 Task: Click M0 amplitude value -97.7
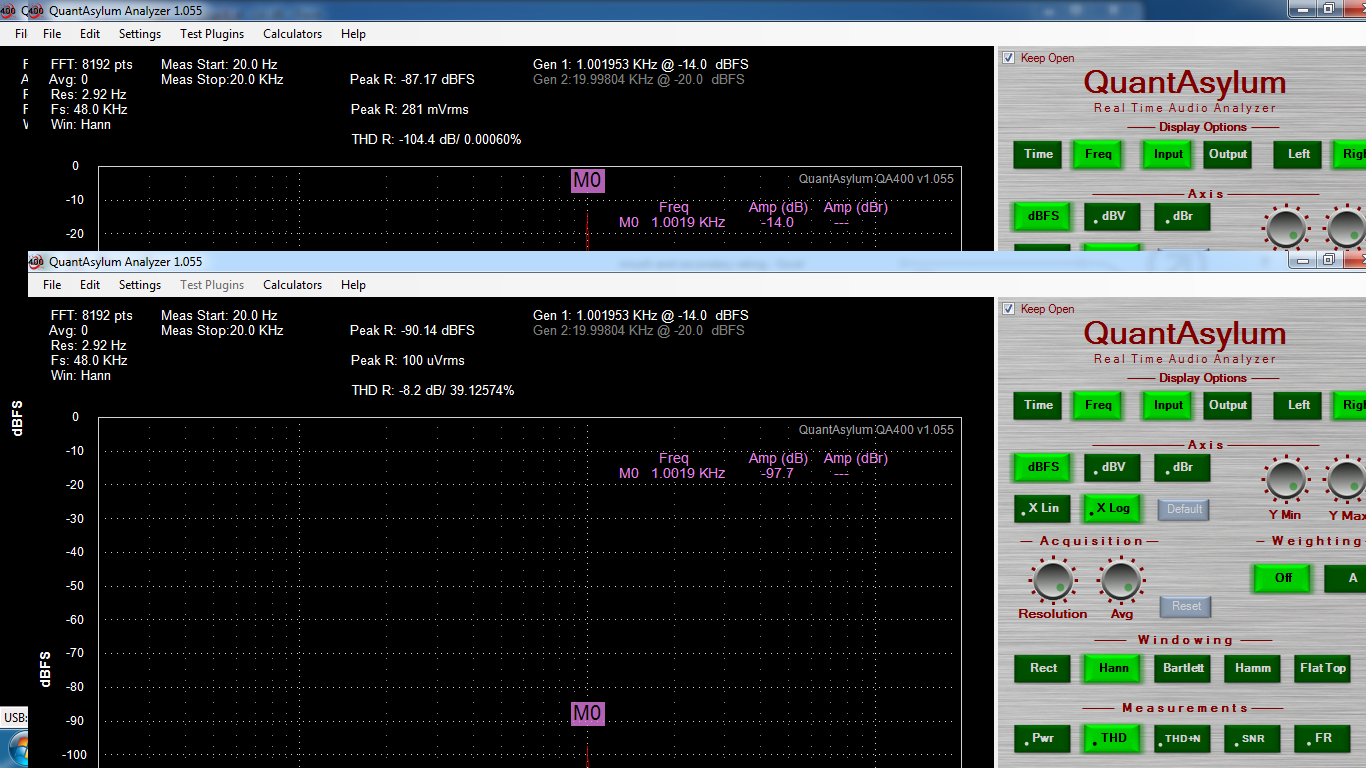coord(776,473)
